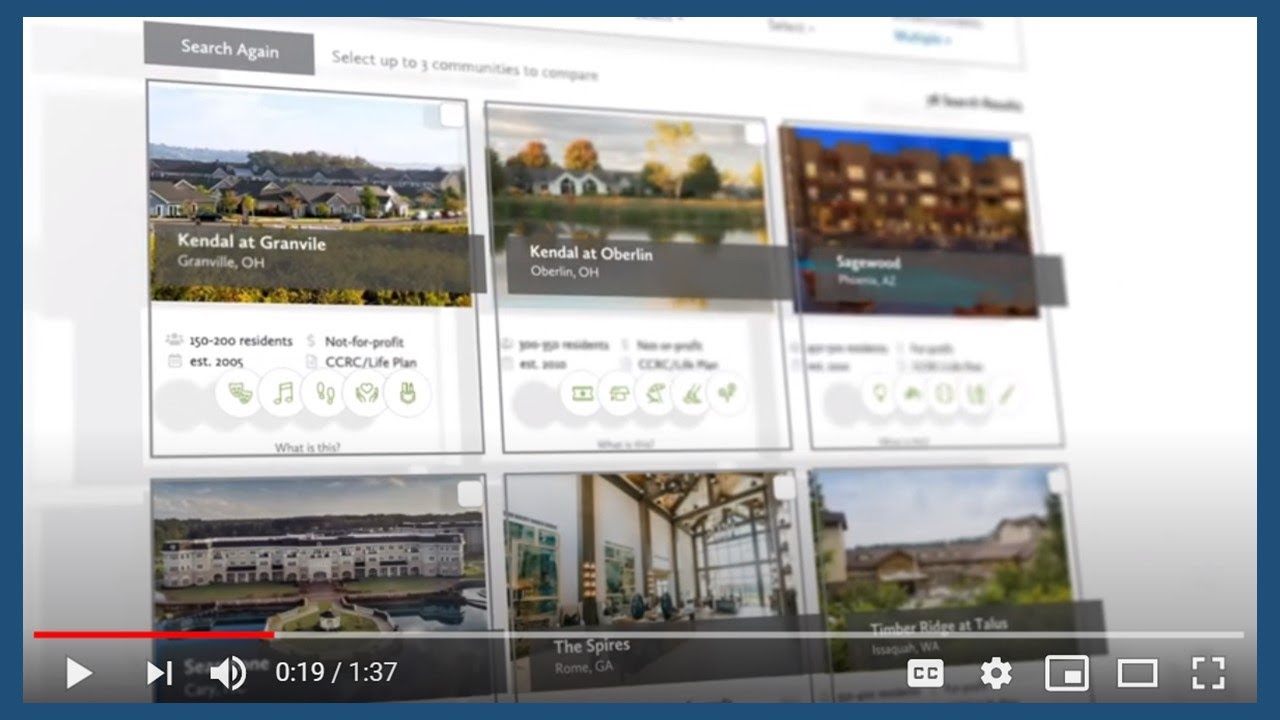Check the Sagewood compare checkbox

[1019, 150]
